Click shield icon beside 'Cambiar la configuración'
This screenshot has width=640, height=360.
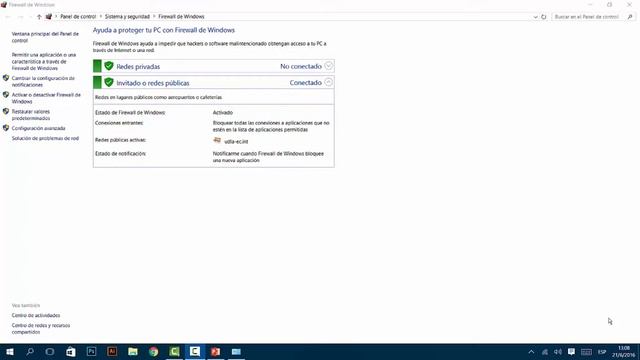tap(6, 78)
